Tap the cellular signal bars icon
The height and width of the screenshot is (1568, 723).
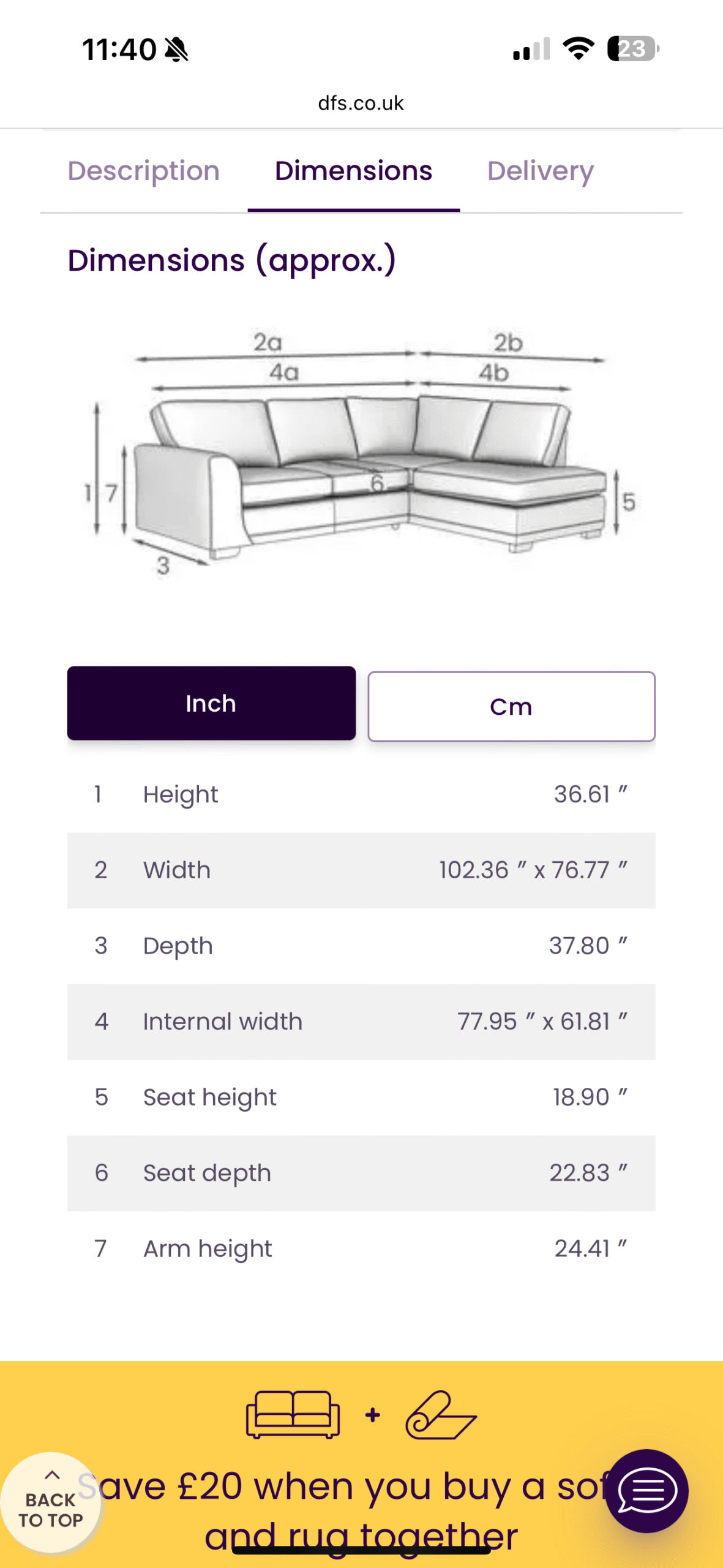coord(531,48)
